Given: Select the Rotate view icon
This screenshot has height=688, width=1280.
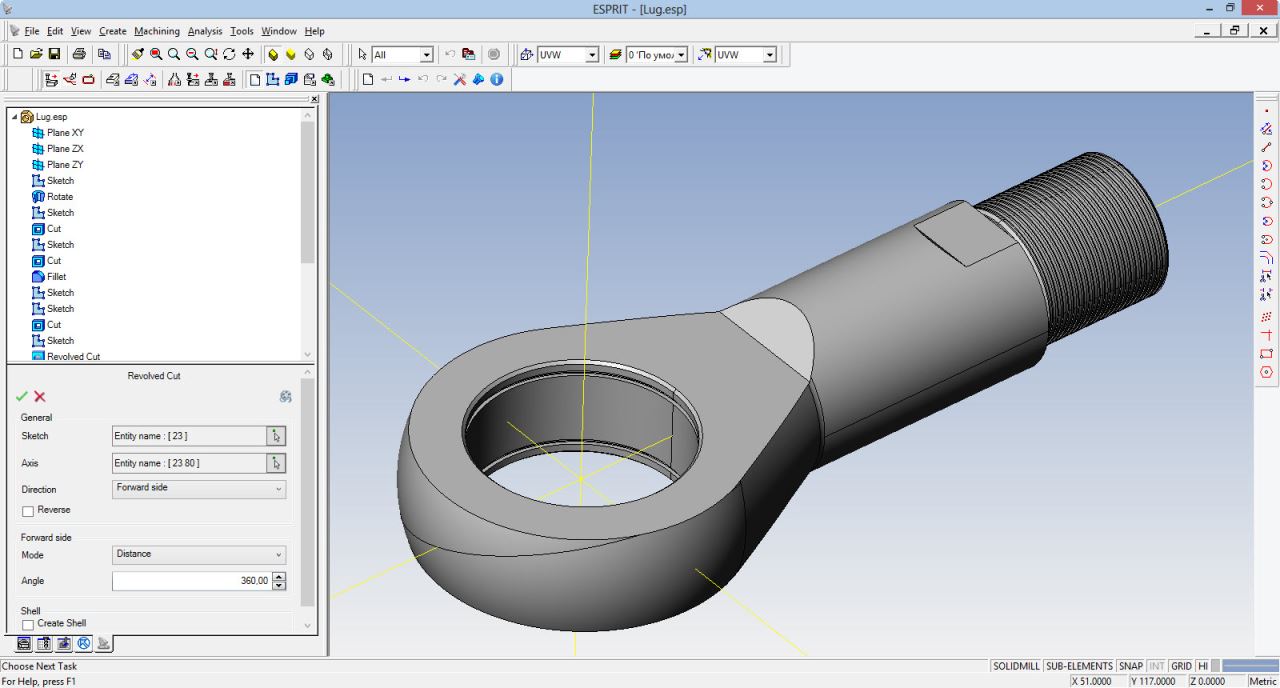Looking at the screenshot, I should point(229,54).
